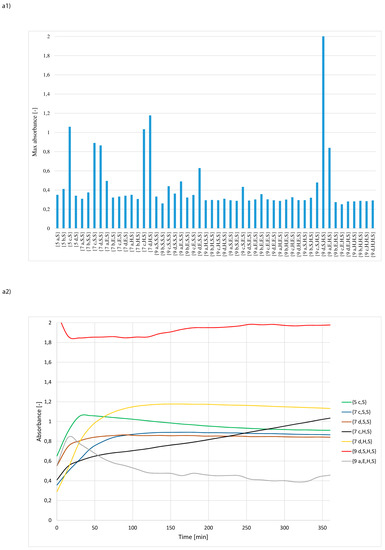
Task: Click the yellow legend line swatch
Action: pos(346,442)
